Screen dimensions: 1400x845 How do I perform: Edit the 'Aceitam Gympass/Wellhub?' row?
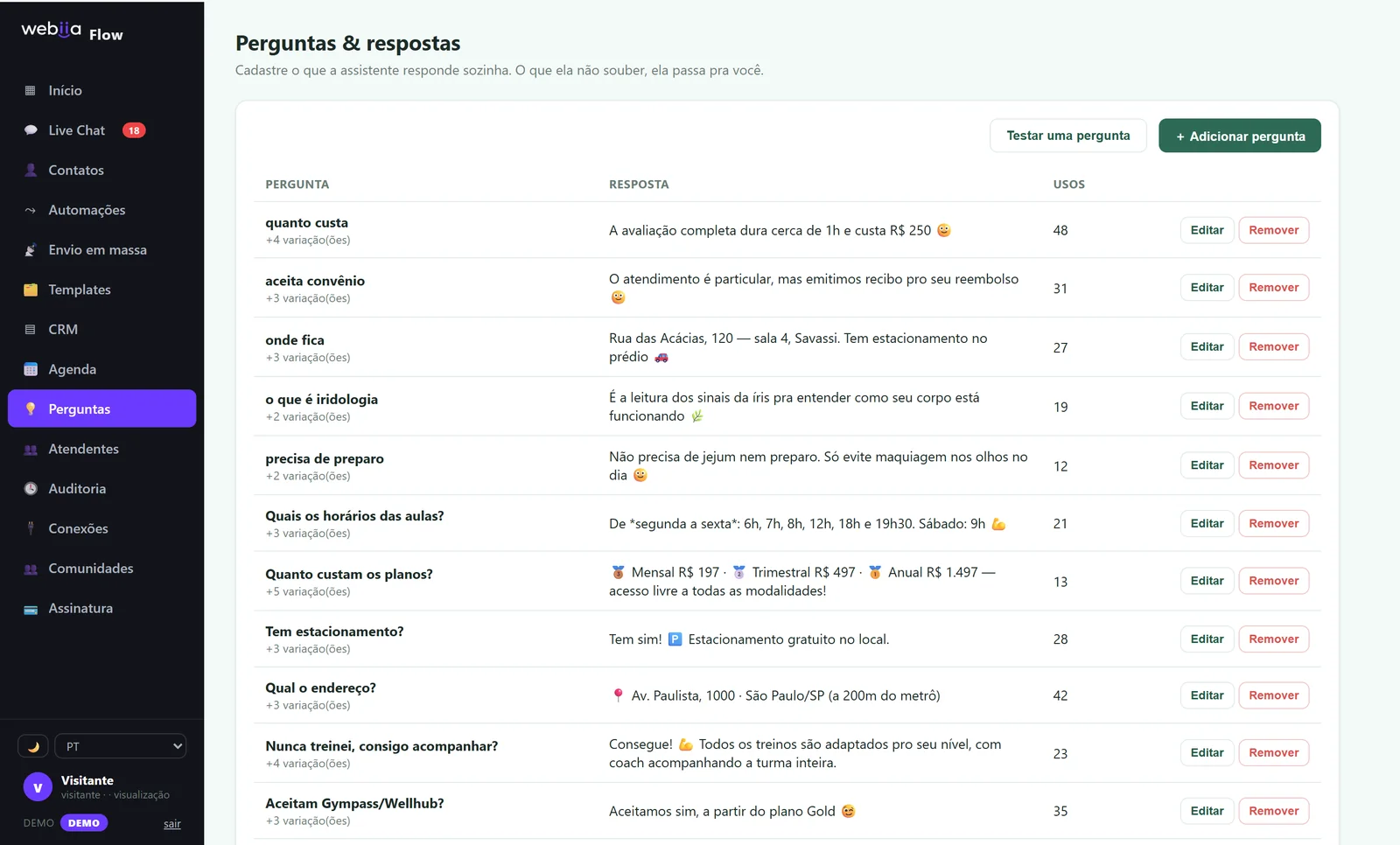click(x=1207, y=811)
